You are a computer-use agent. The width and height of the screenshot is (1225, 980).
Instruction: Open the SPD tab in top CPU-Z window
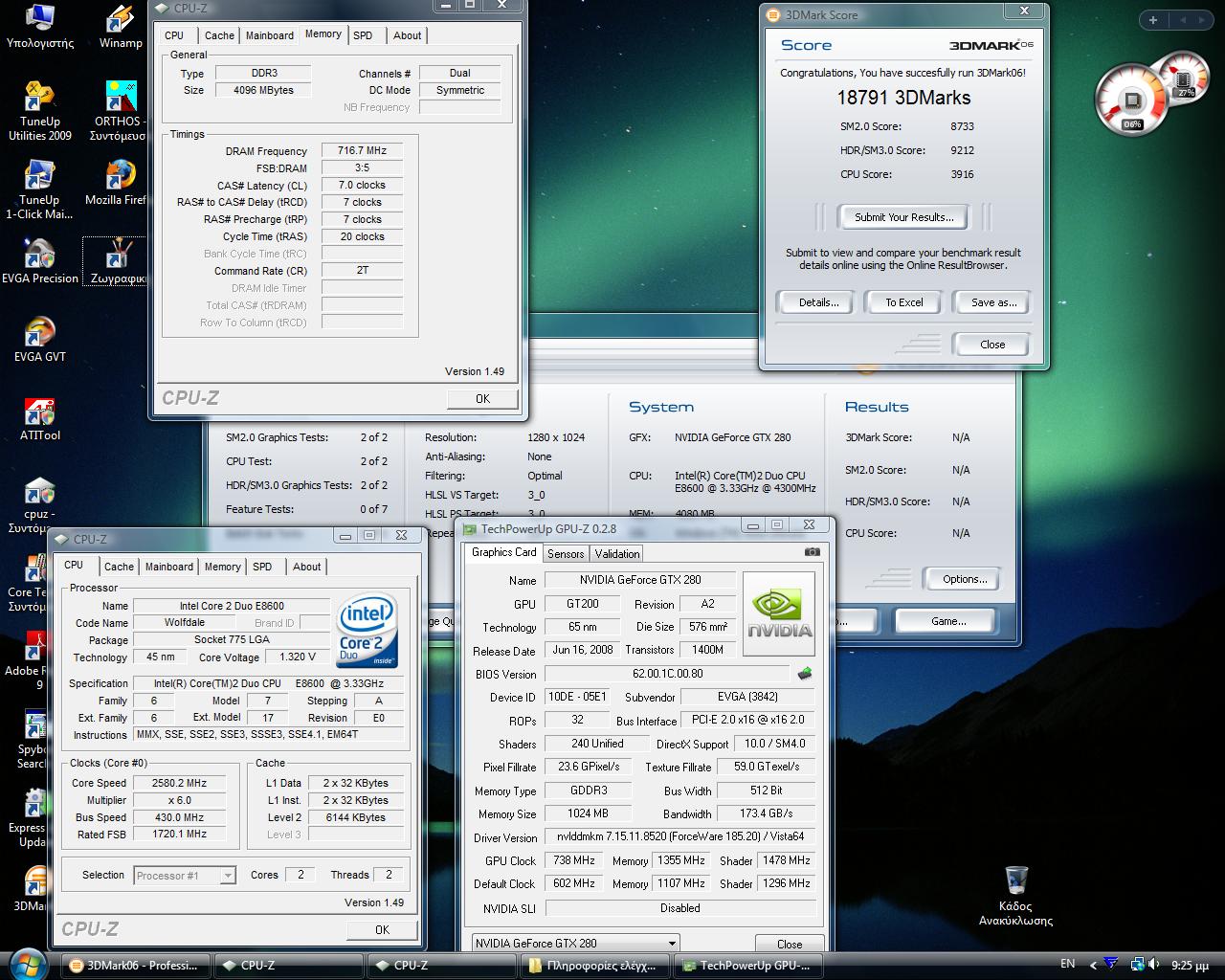pyautogui.click(x=363, y=35)
